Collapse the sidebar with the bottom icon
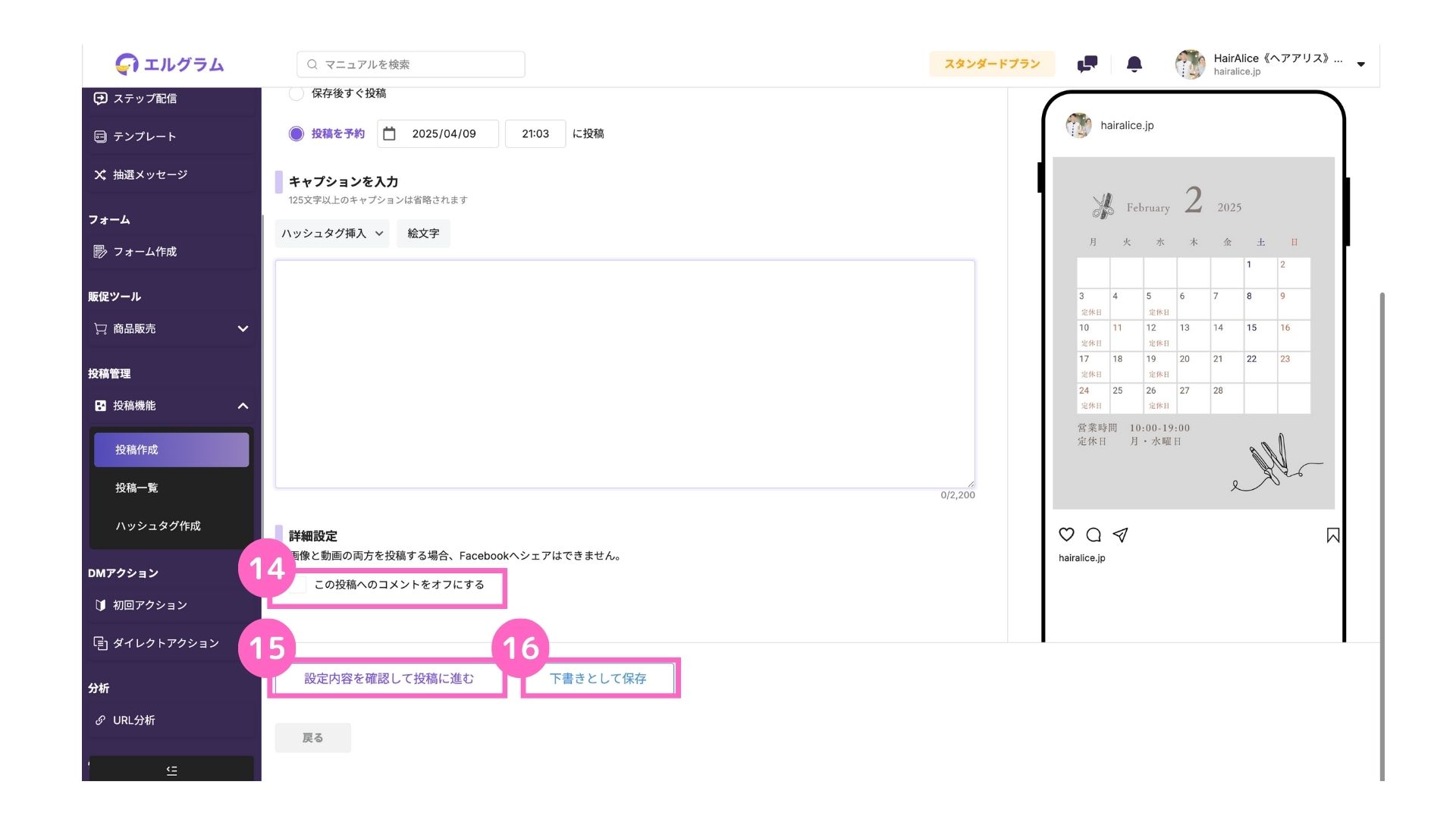 click(x=171, y=770)
